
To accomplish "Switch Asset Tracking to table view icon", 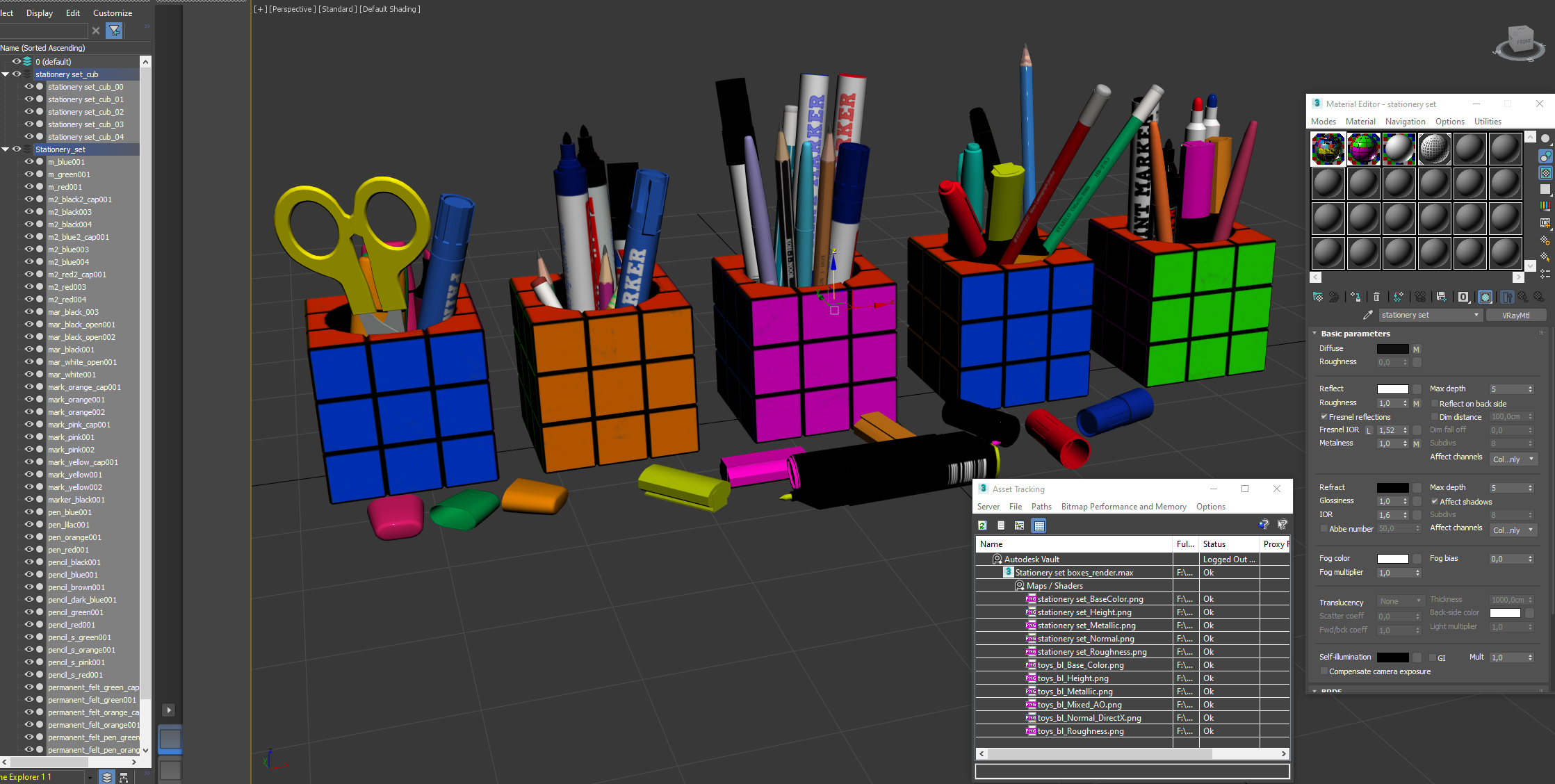I will tap(1039, 525).
